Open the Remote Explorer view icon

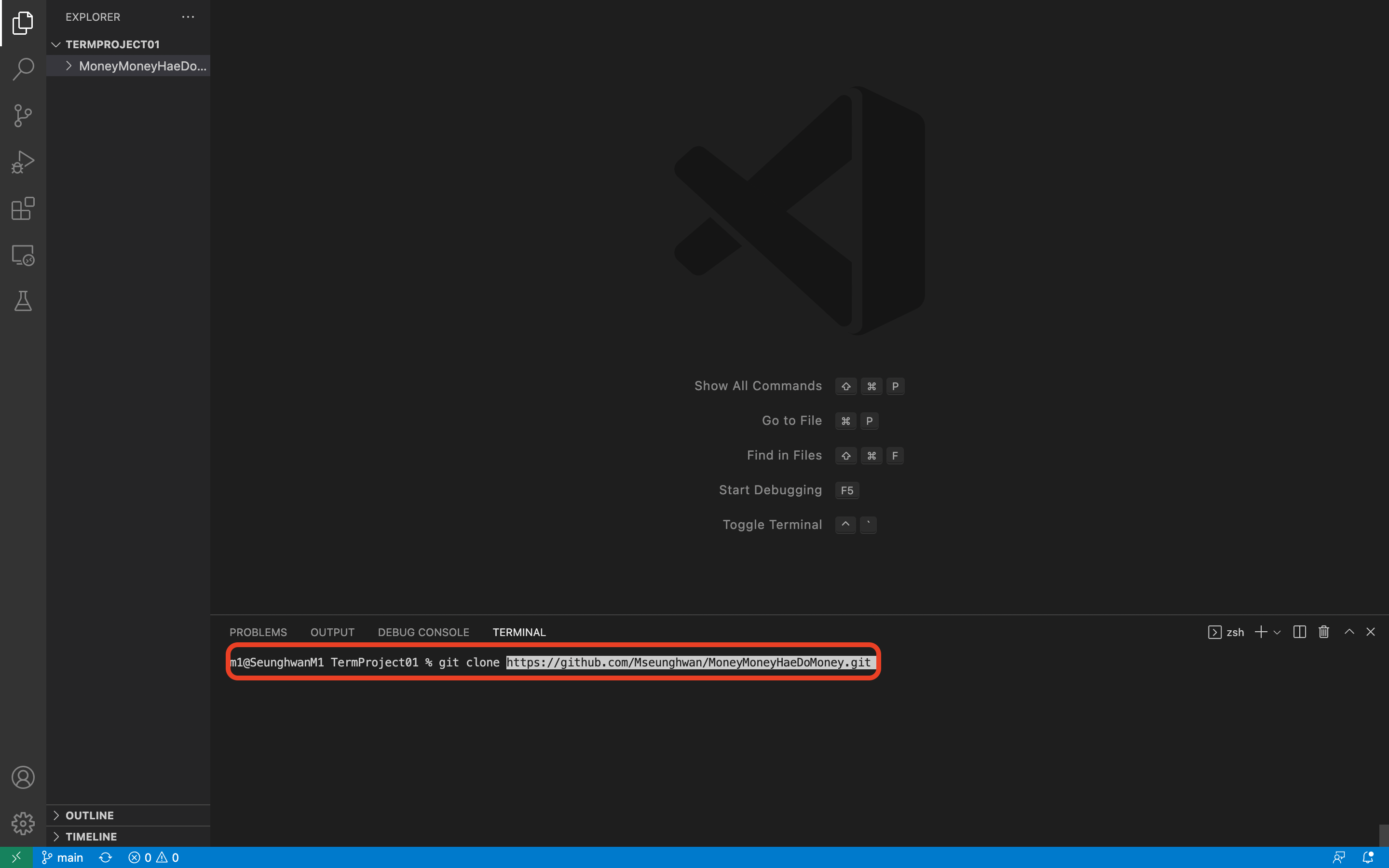(x=23, y=255)
